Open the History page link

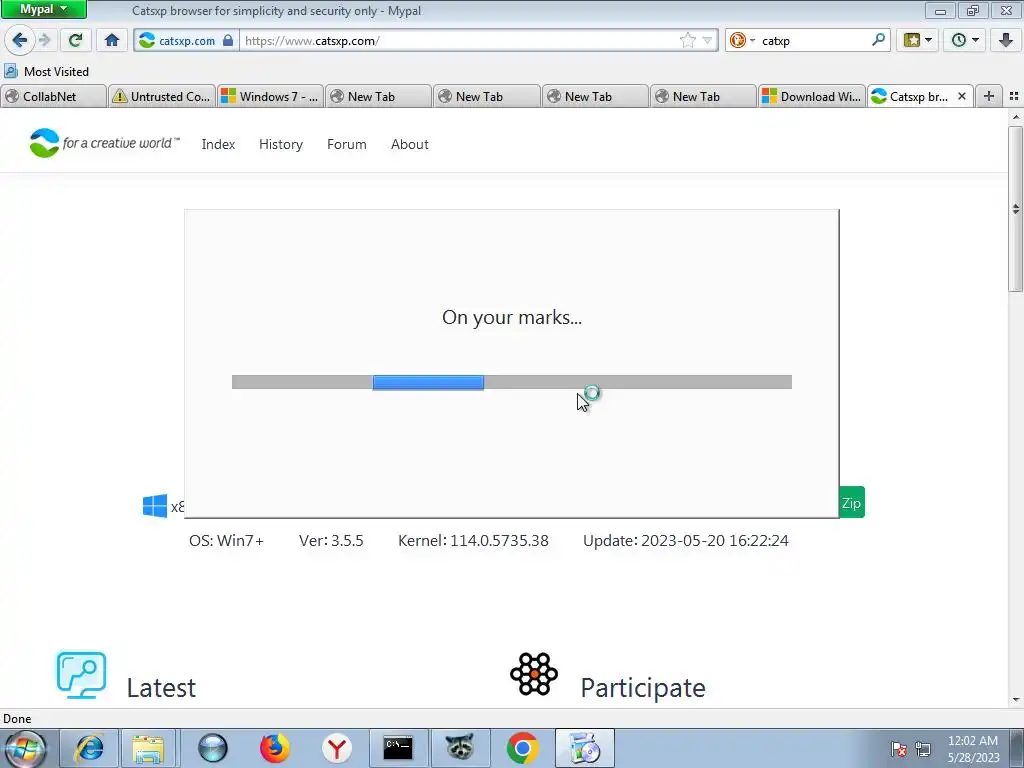point(281,144)
